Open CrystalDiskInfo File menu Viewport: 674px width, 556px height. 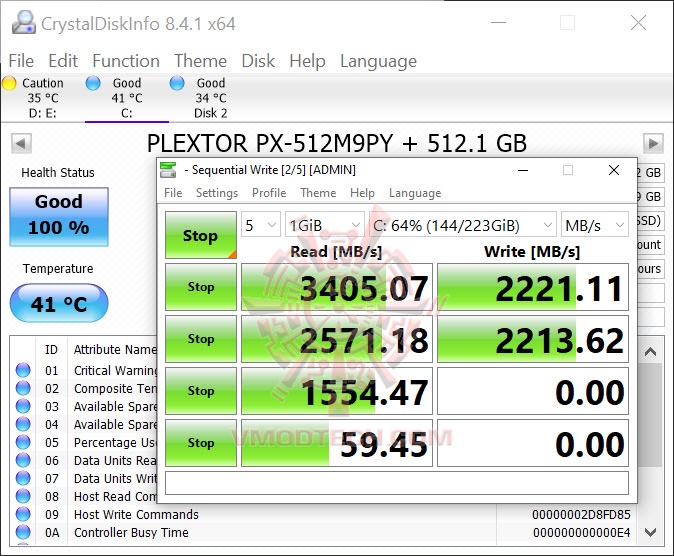pos(21,61)
